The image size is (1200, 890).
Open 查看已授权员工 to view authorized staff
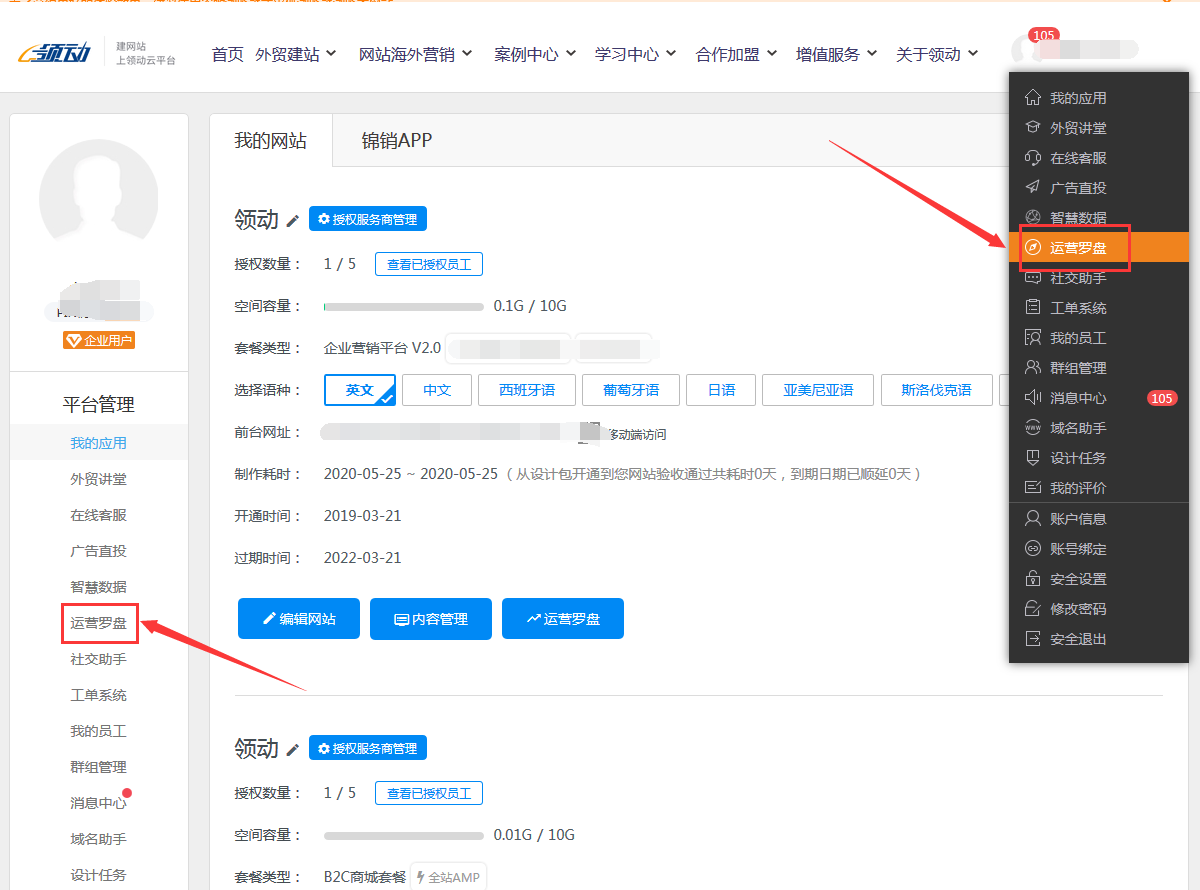428,263
